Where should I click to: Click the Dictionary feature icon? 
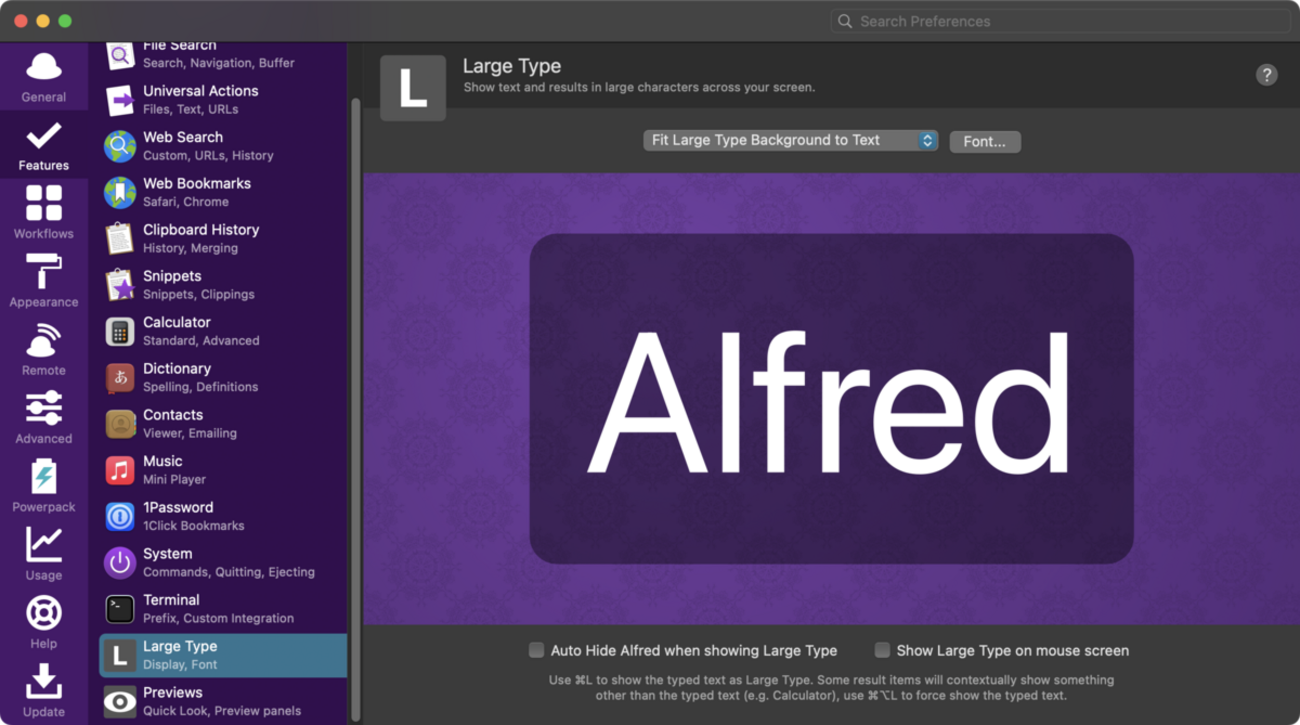[x=120, y=377]
